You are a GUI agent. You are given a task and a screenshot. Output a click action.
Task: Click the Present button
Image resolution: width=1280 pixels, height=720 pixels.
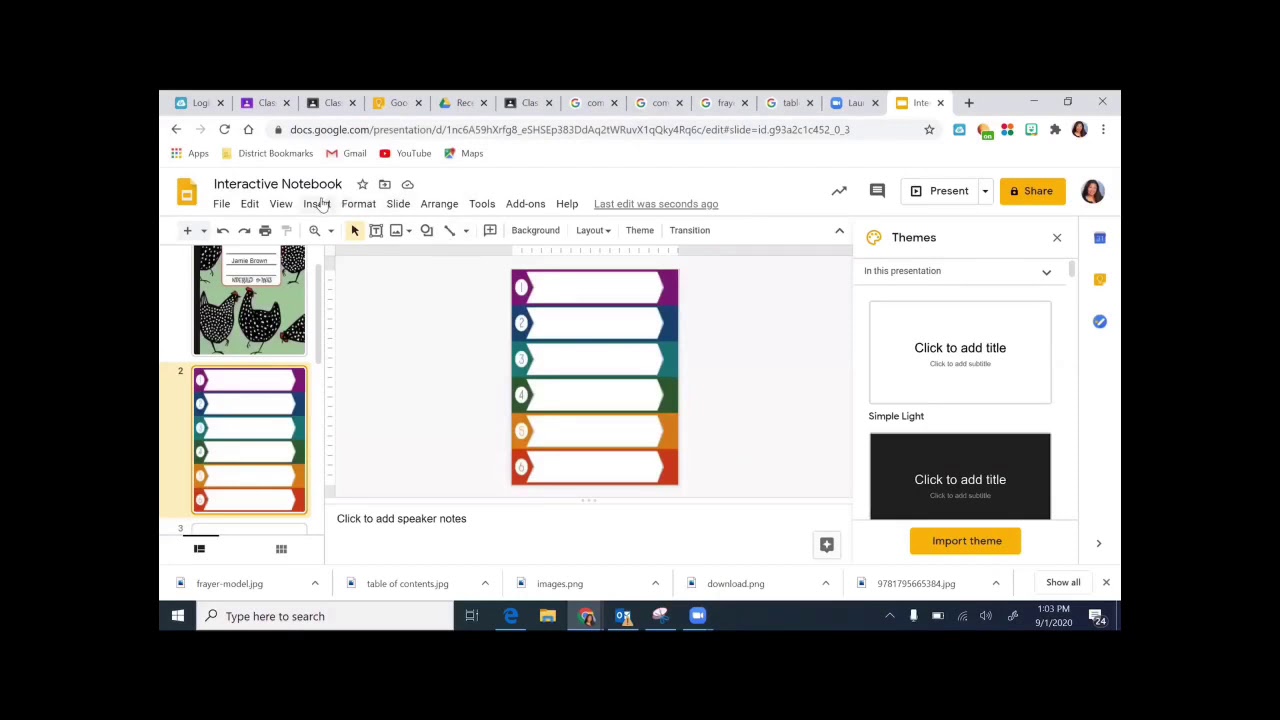940,191
